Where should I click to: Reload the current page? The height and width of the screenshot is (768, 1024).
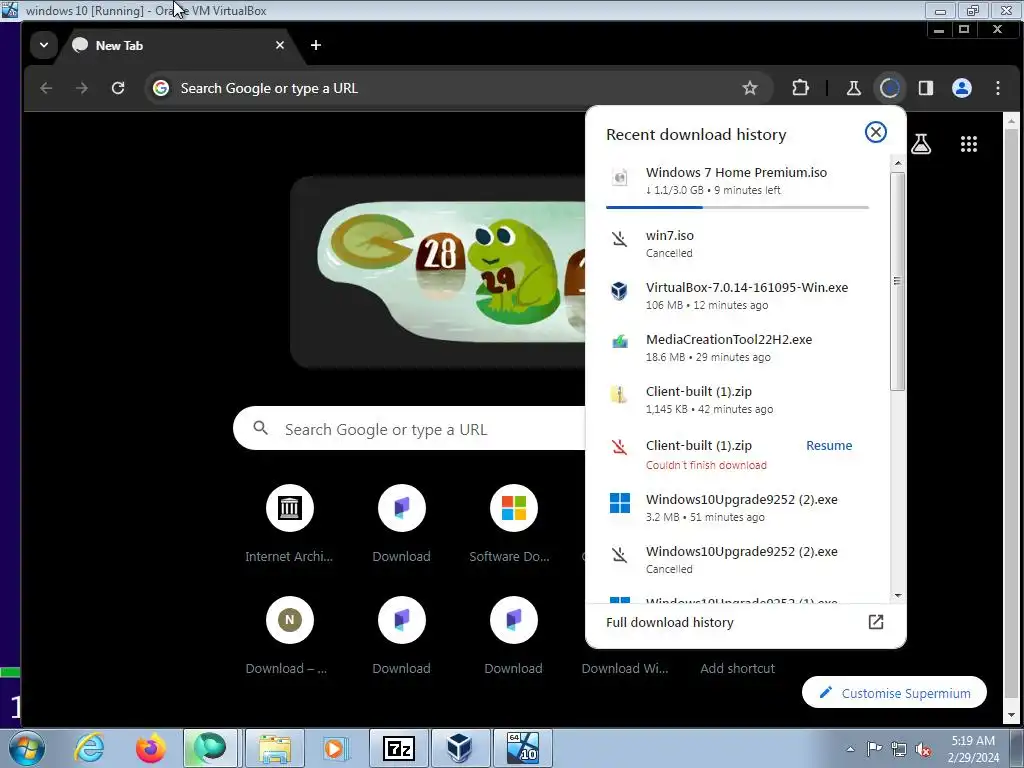click(118, 88)
